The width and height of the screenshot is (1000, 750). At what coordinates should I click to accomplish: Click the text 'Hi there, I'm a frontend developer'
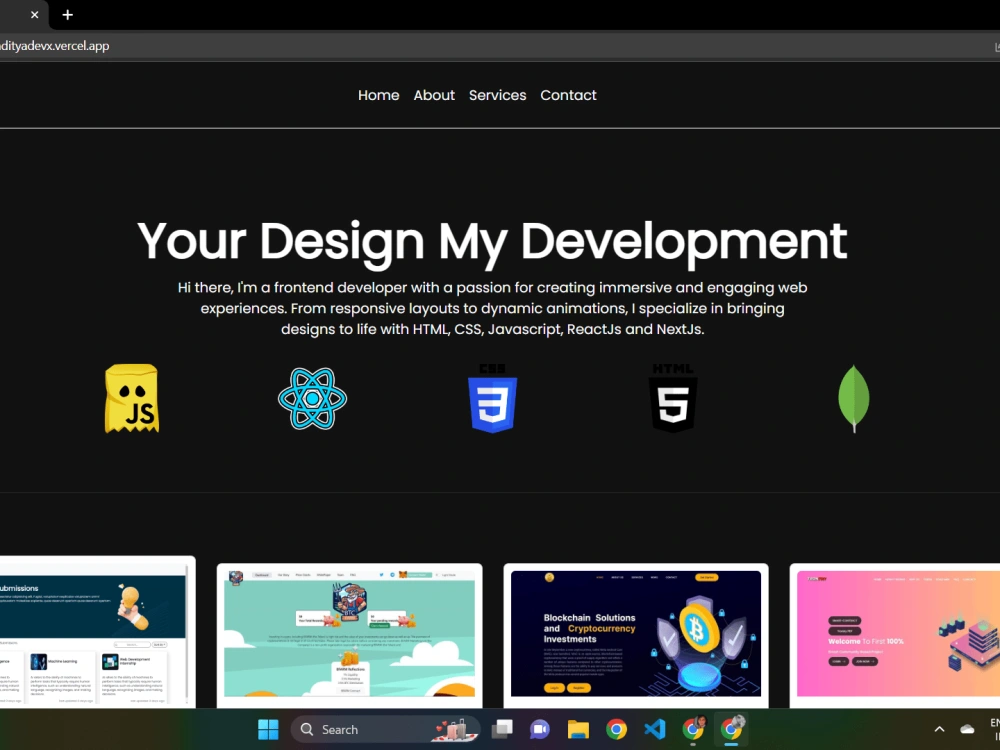click(292, 288)
